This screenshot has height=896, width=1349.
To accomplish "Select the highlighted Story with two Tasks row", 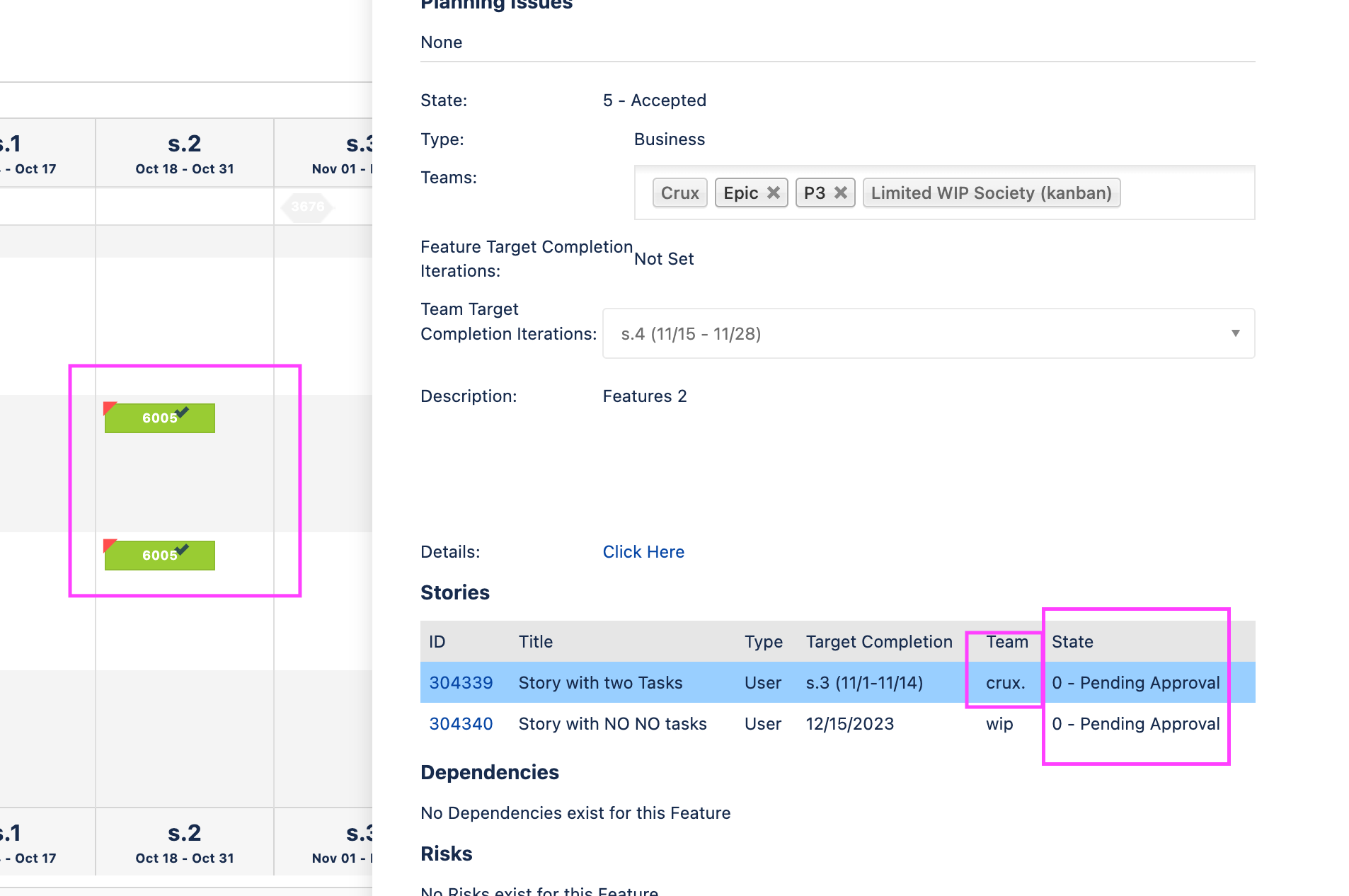I will pyautogui.click(x=600, y=682).
